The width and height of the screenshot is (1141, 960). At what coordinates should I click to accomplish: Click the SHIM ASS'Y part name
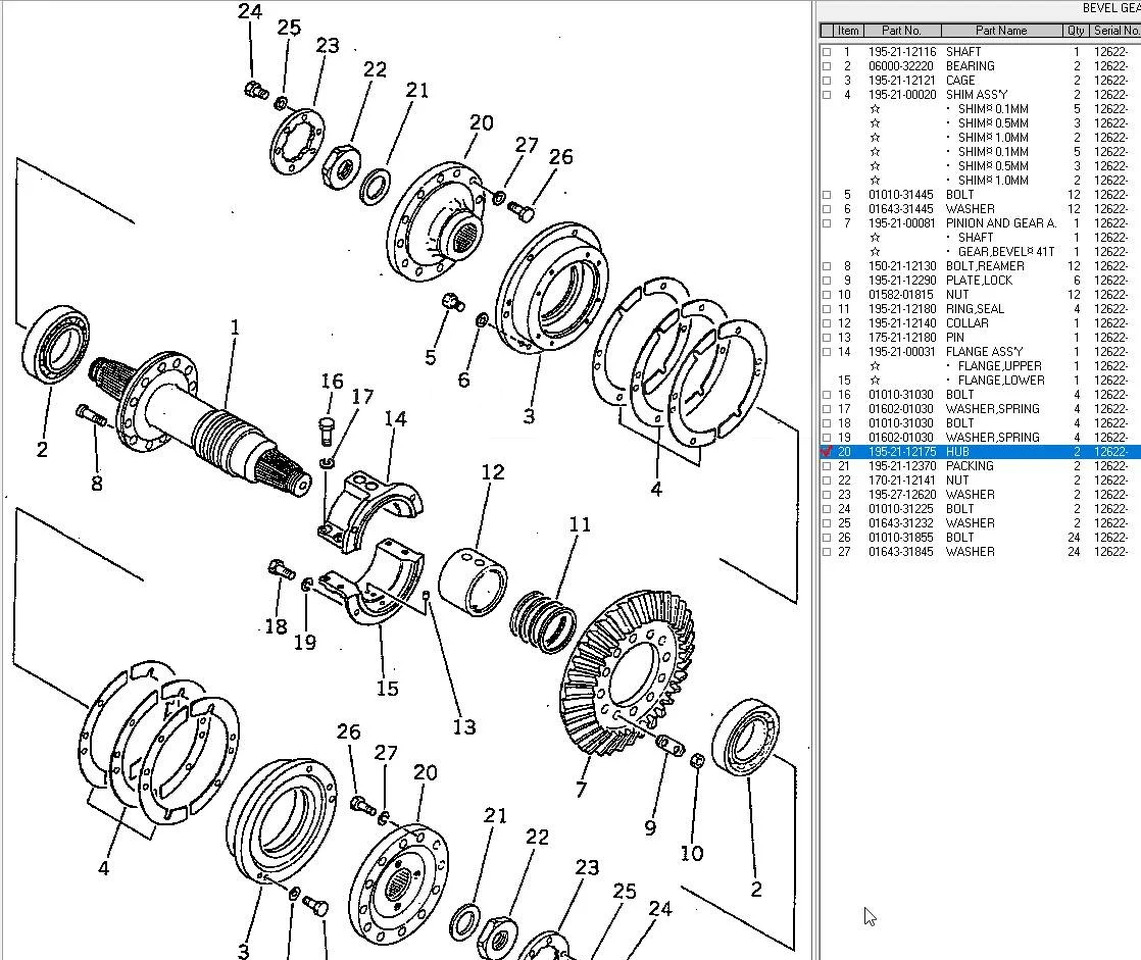pos(977,95)
